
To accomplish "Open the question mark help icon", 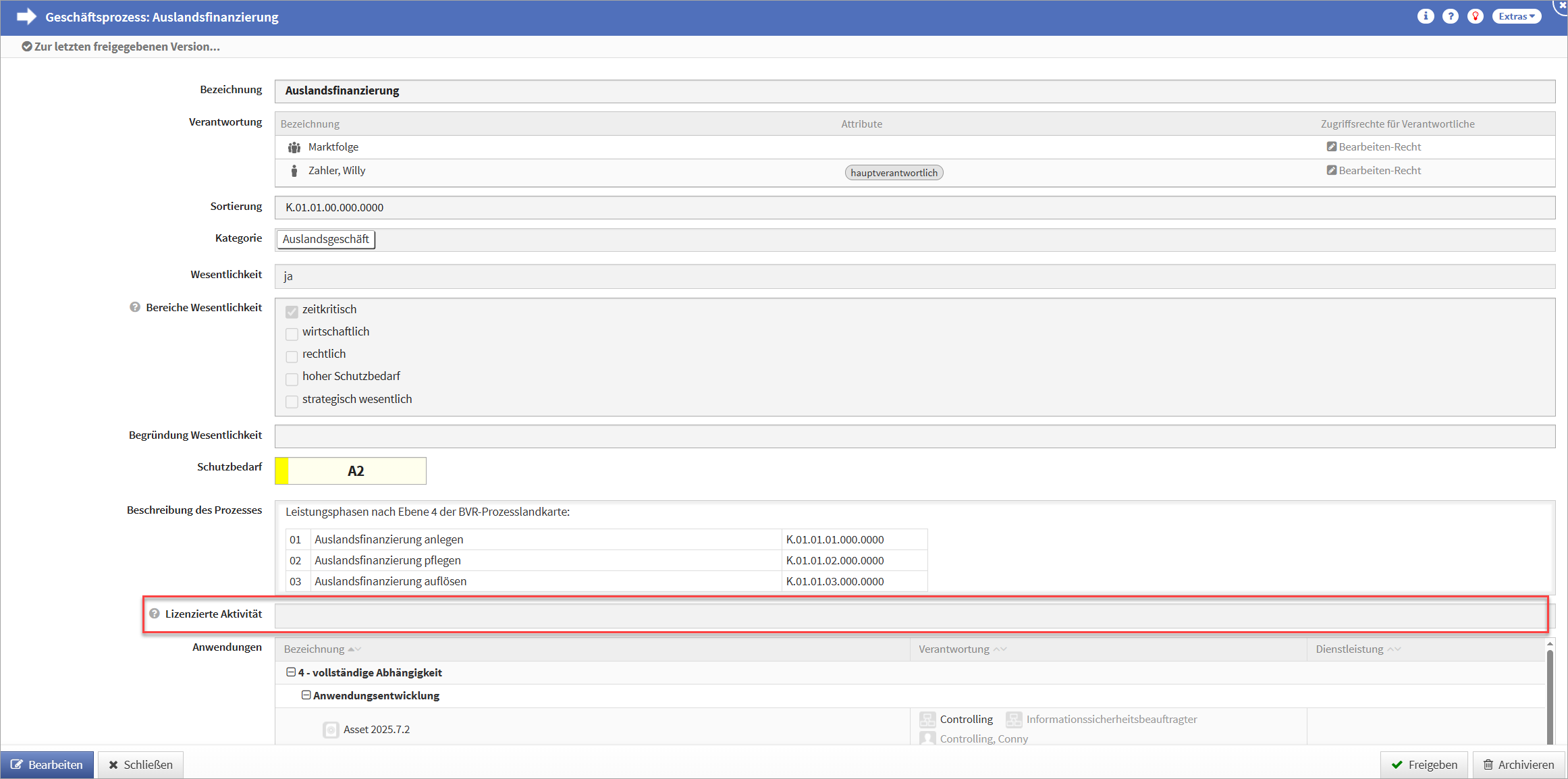I will pyautogui.click(x=1450, y=16).
